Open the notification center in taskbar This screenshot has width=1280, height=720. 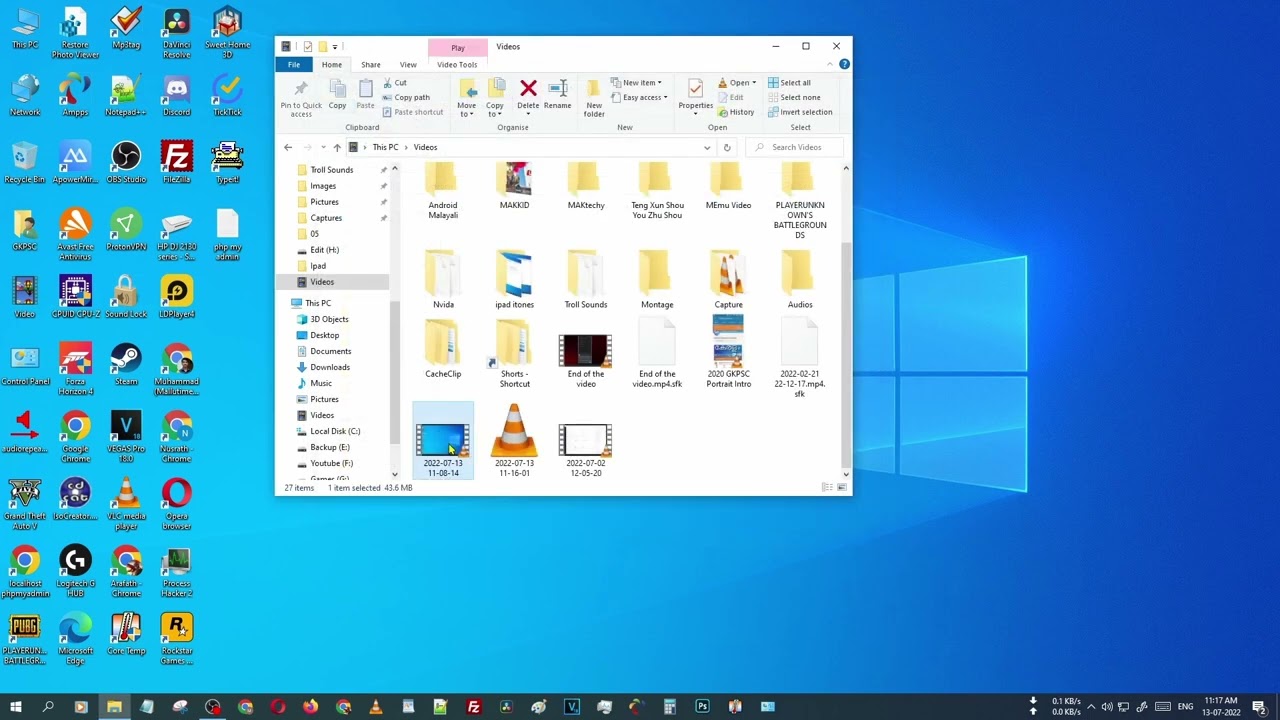(1259, 707)
